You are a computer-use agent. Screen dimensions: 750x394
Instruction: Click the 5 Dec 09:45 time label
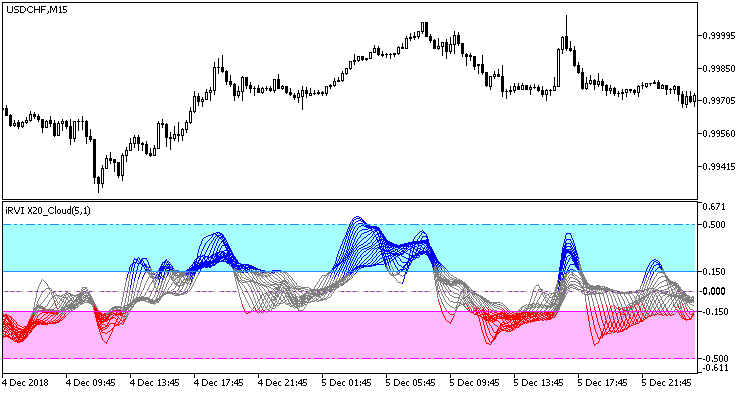474,383
